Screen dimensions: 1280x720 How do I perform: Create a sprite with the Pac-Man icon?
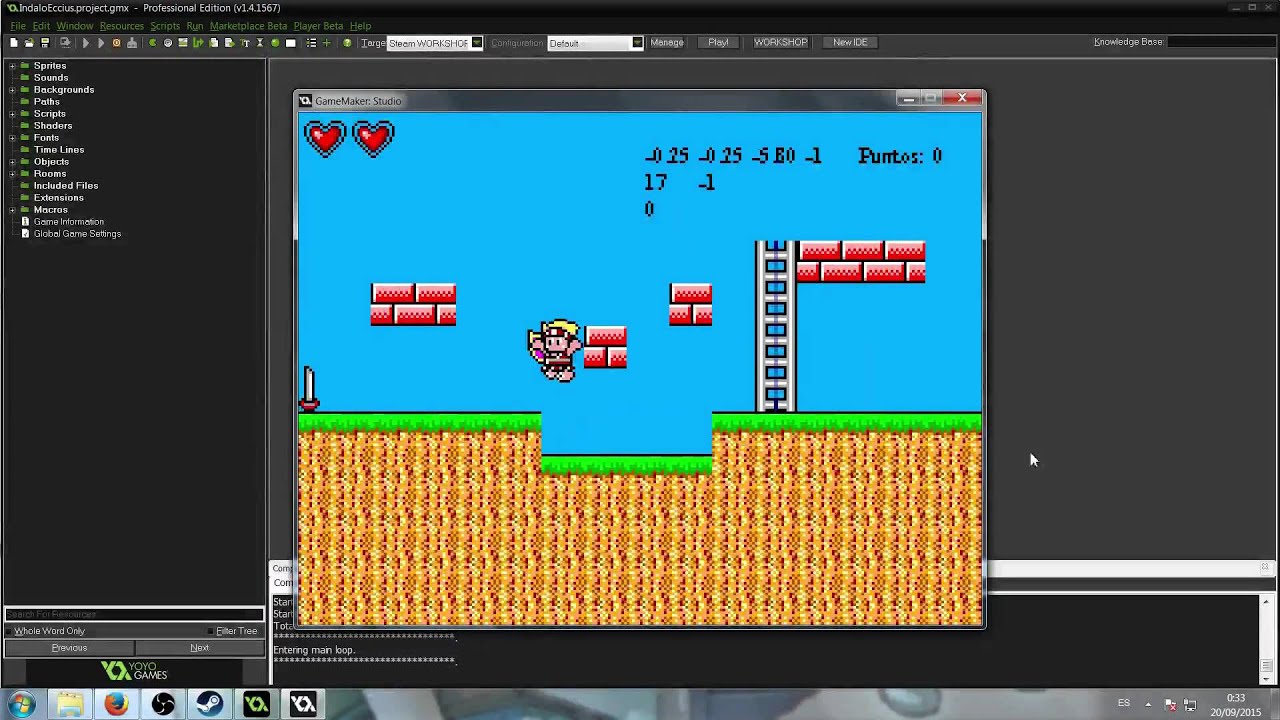pos(153,43)
